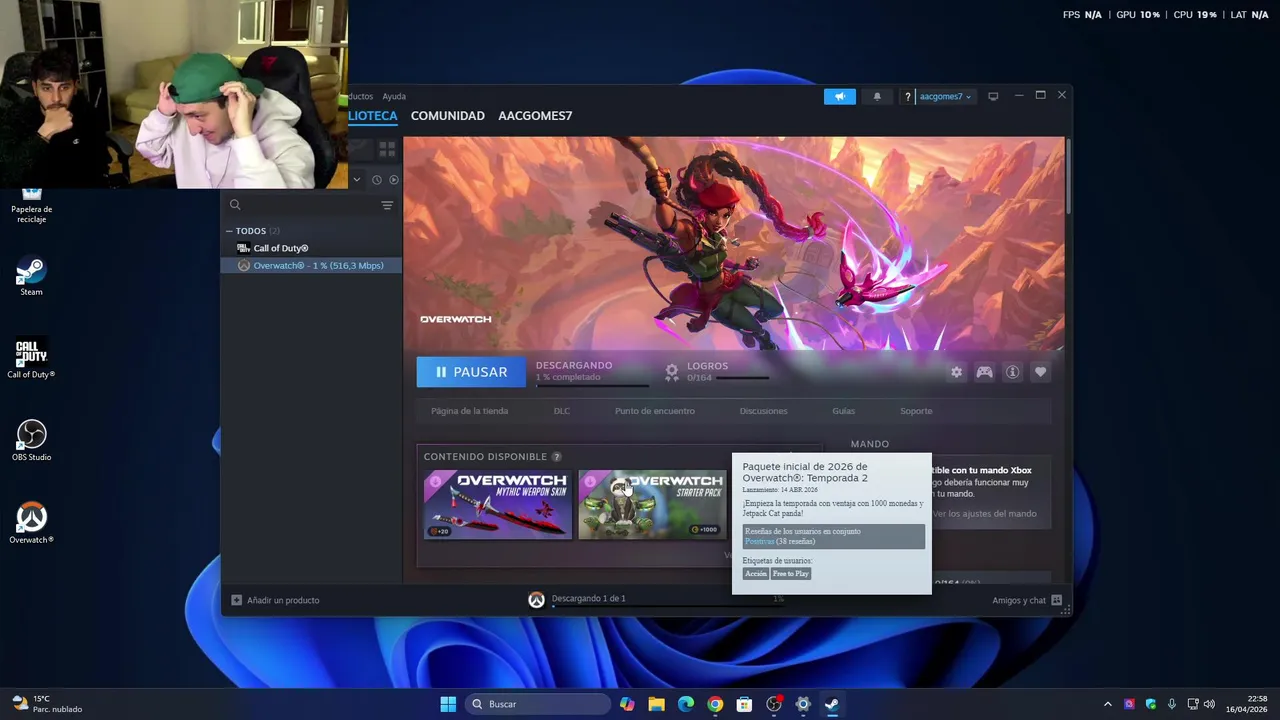The image size is (1280, 720).
Task: Open the weather widget 15°C
Action: click(x=46, y=704)
